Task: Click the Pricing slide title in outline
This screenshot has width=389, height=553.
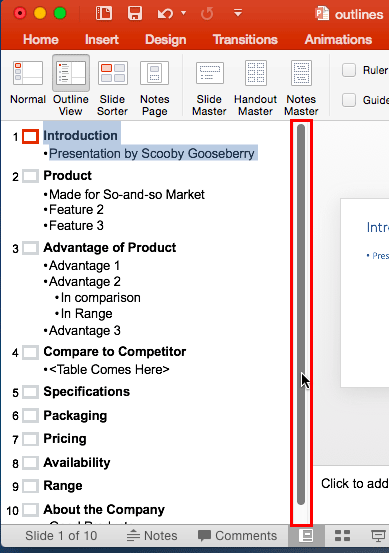Action: coord(65,439)
